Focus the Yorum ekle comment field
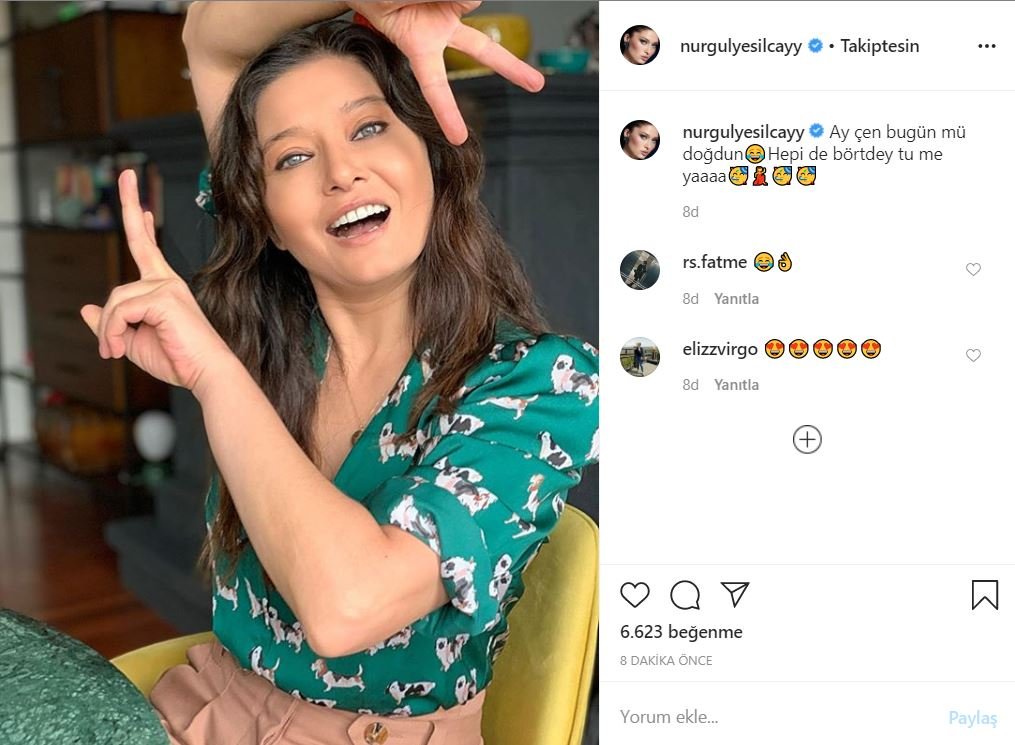This screenshot has height=745, width=1015. [770, 717]
